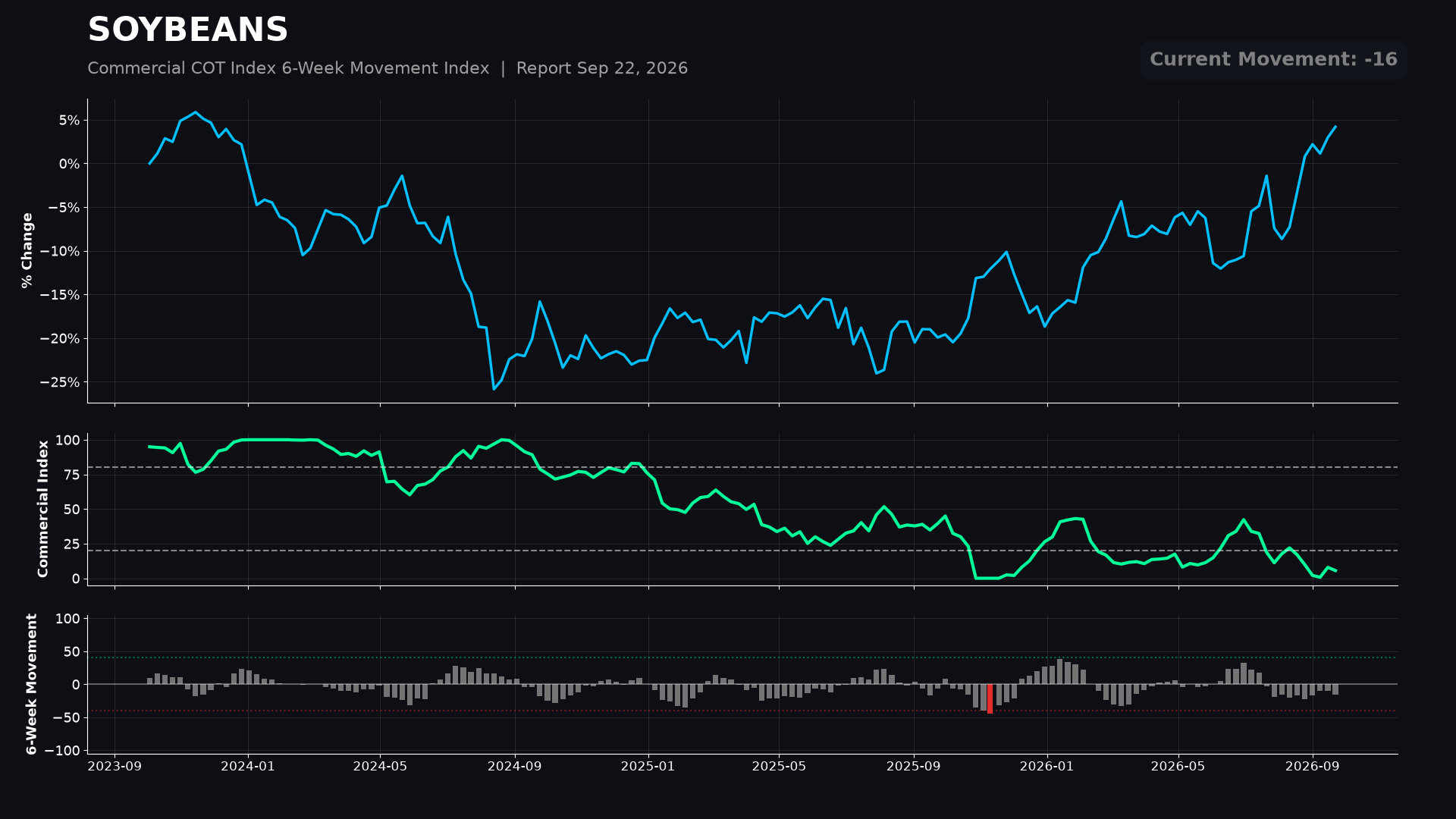This screenshot has width=1456, height=819.
Task: Click the 6-Week Movement axis label
Action: [32, 684]
